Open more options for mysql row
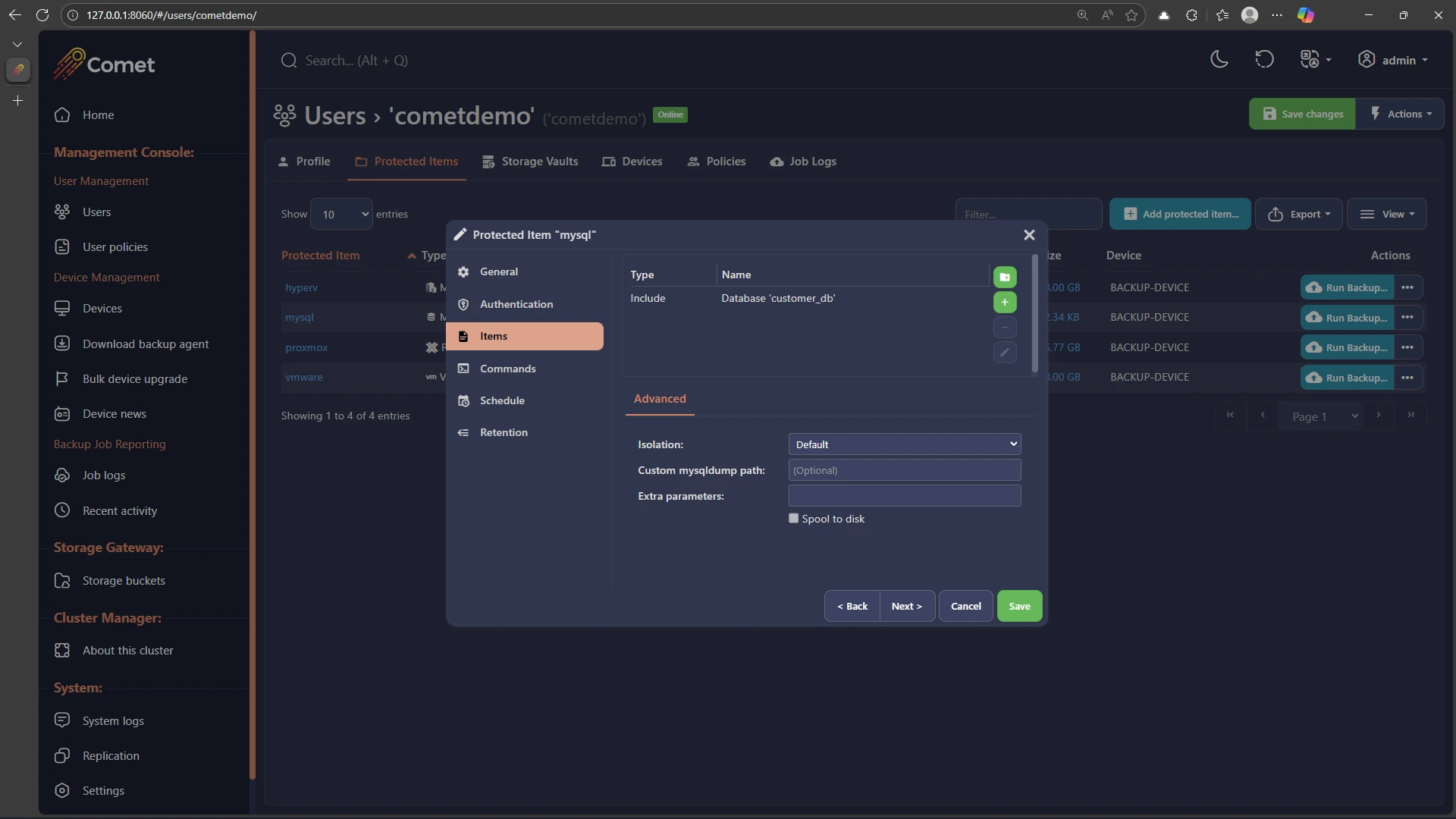 [1407, 317]
